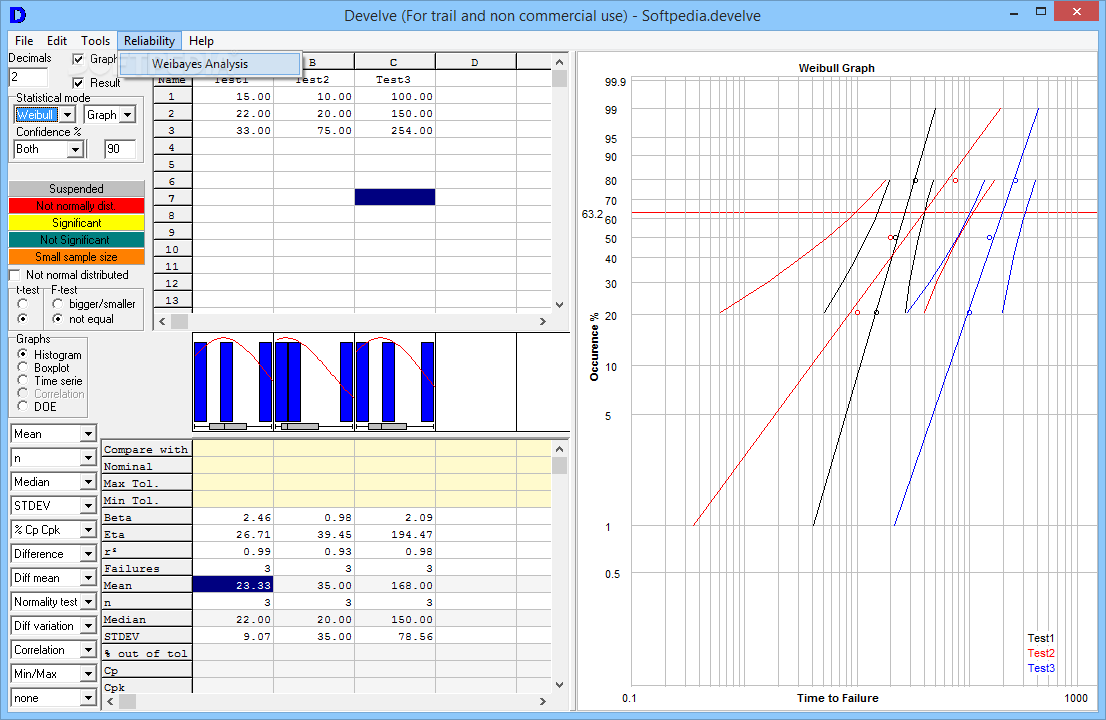Select the Boxplot graph option

(23, 367)
